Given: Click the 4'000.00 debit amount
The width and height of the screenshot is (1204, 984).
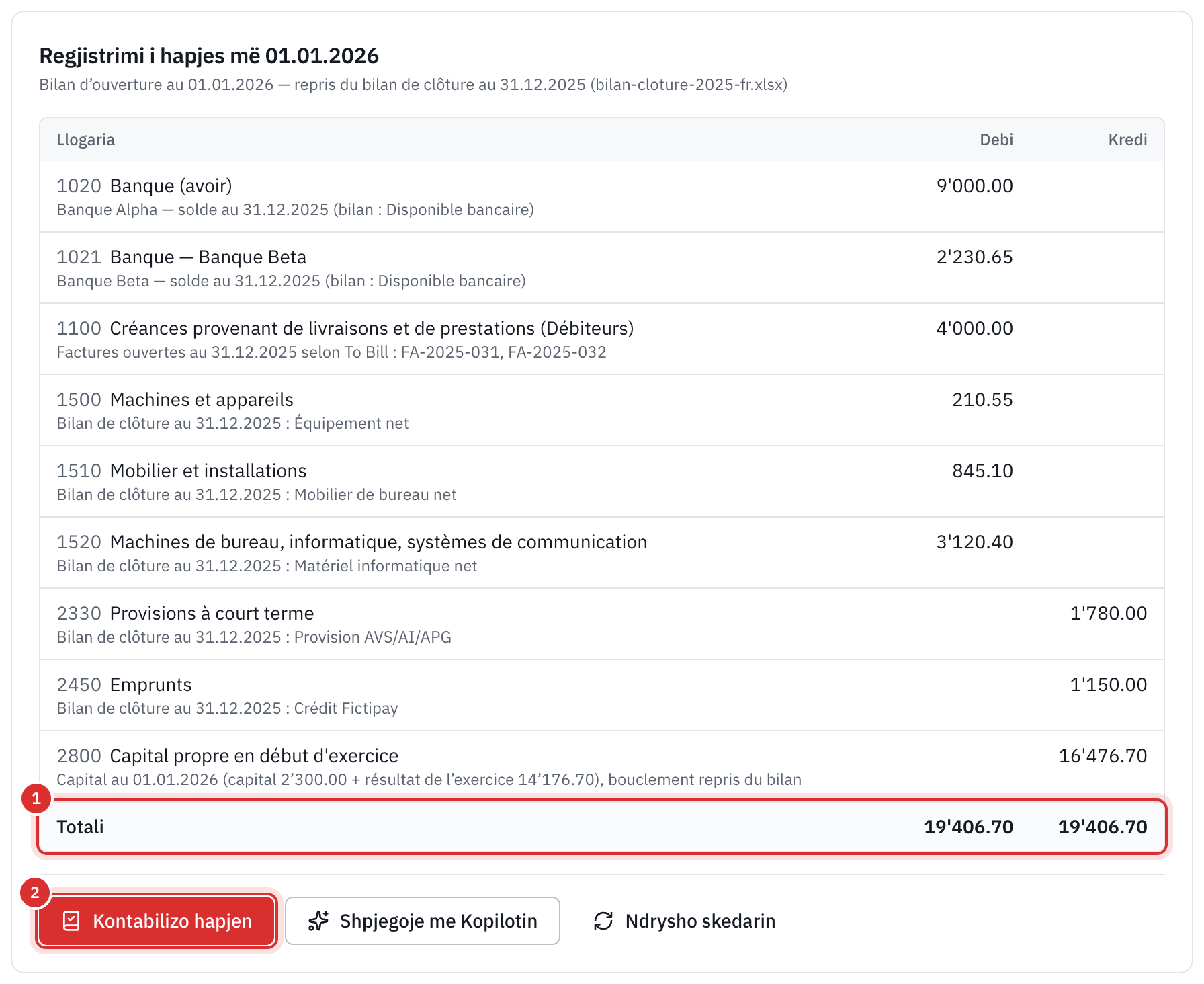Looking at the screenshot, I should [975, 329].
